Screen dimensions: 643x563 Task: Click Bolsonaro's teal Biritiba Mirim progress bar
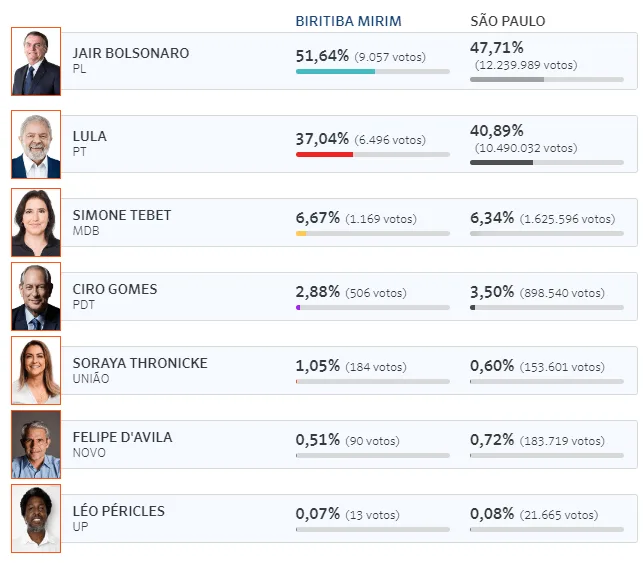click(335, 71)
